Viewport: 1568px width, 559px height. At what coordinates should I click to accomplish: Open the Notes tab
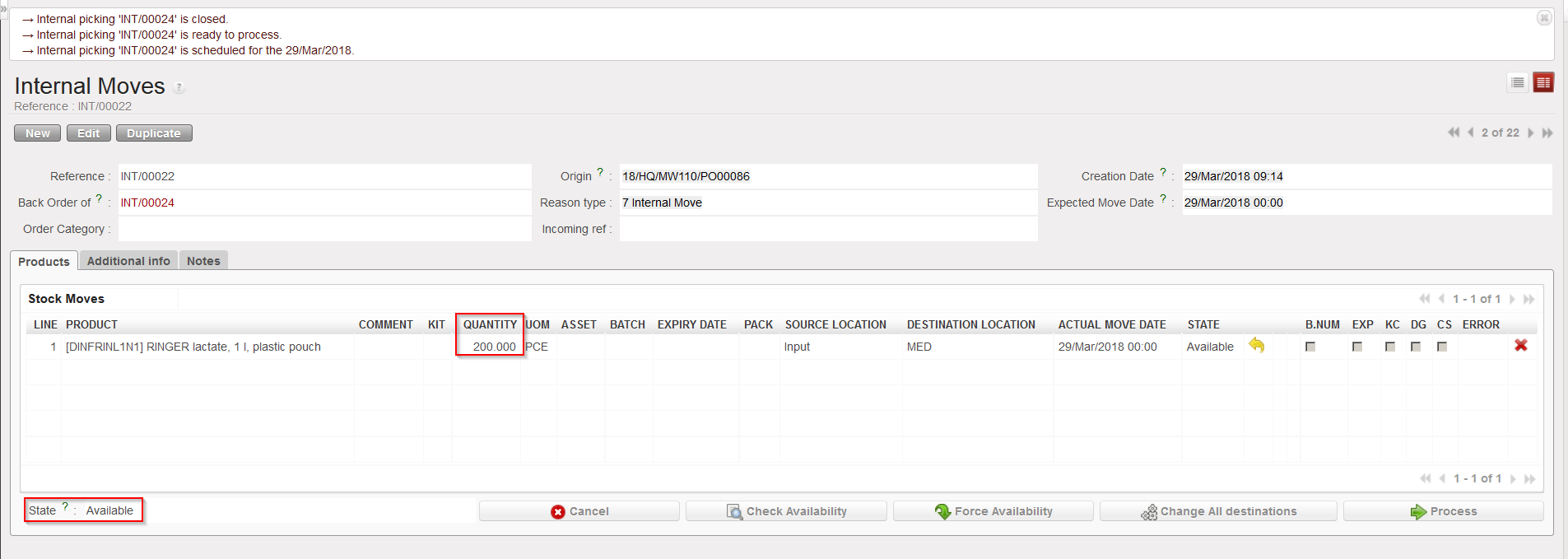(203, 261)
